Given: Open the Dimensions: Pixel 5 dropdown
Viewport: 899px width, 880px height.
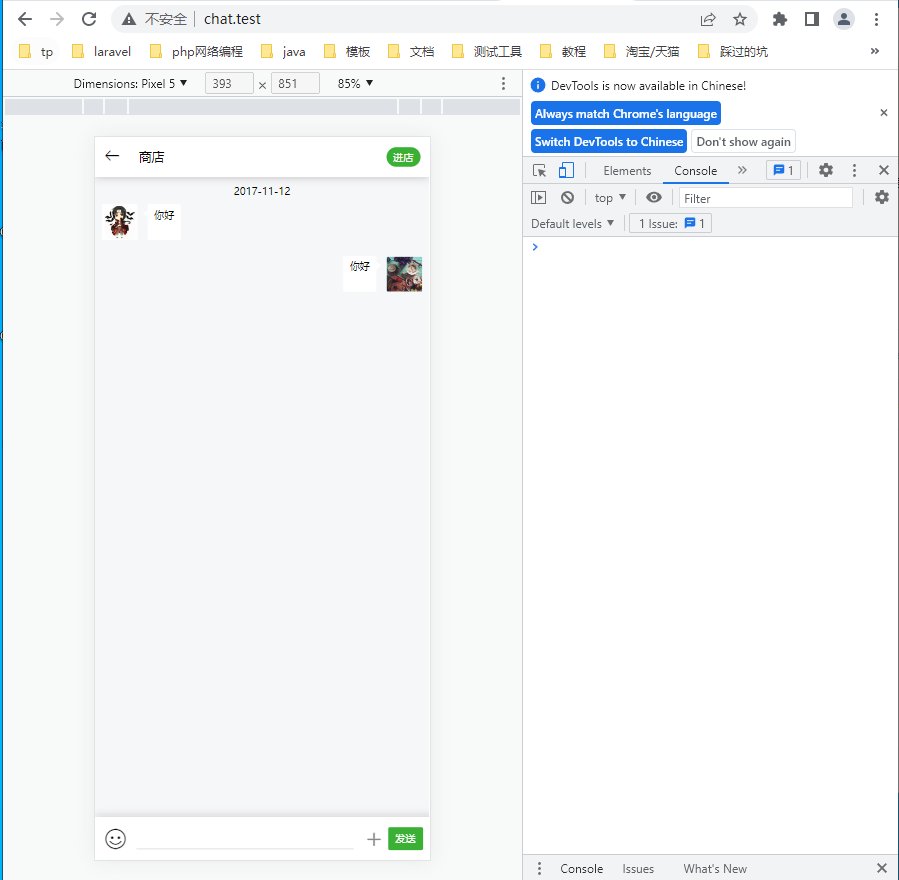Looking at the screenshot, I should tap(130, 84).
